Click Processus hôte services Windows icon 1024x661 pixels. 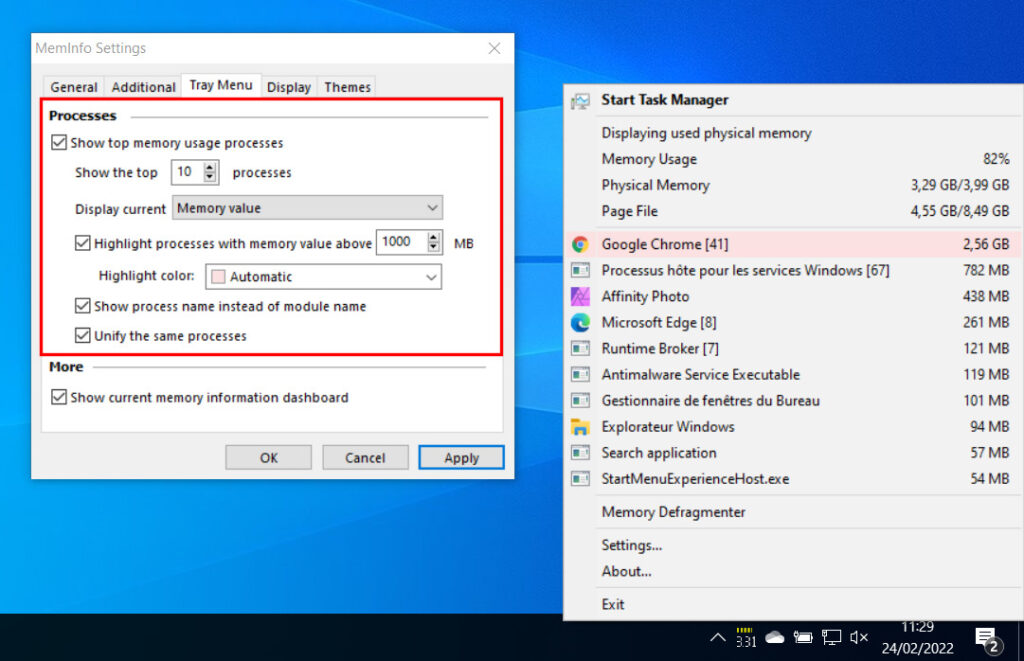[580, 270]
